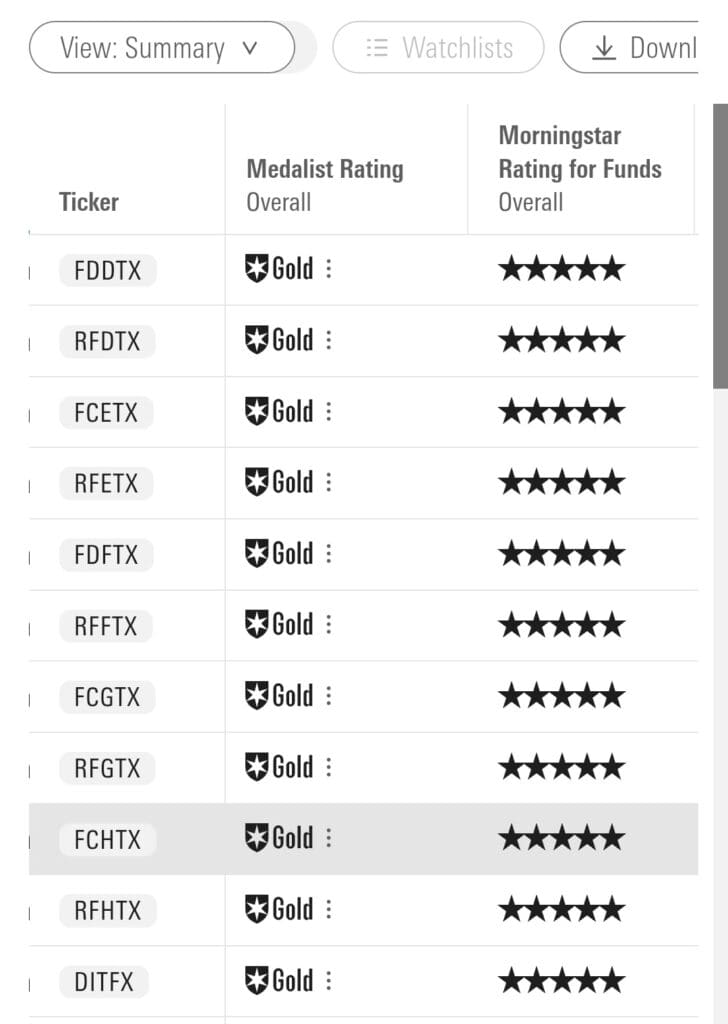Select the RFGTX ticker chip
The width and height of the screenshot is (728, 1024).
(x=107, y=769)
